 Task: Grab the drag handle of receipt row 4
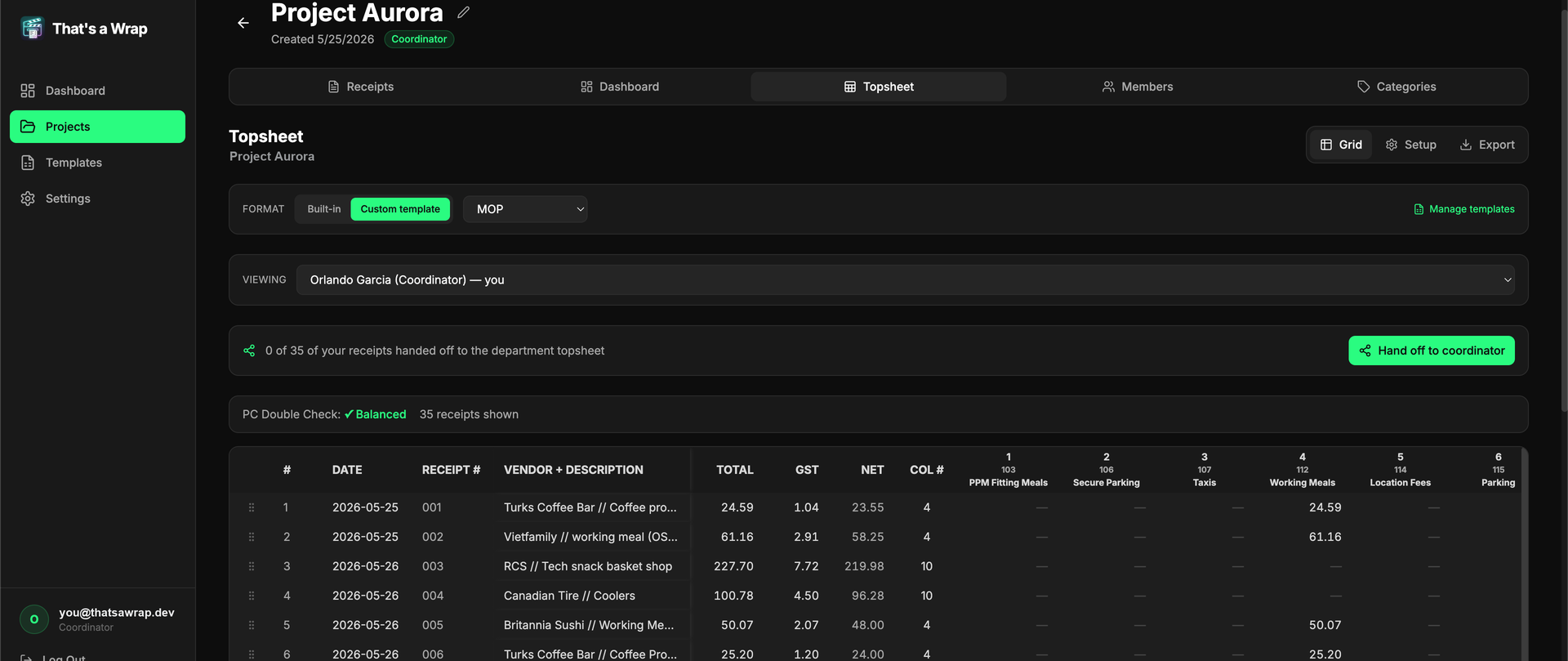(x=252, y=596)
